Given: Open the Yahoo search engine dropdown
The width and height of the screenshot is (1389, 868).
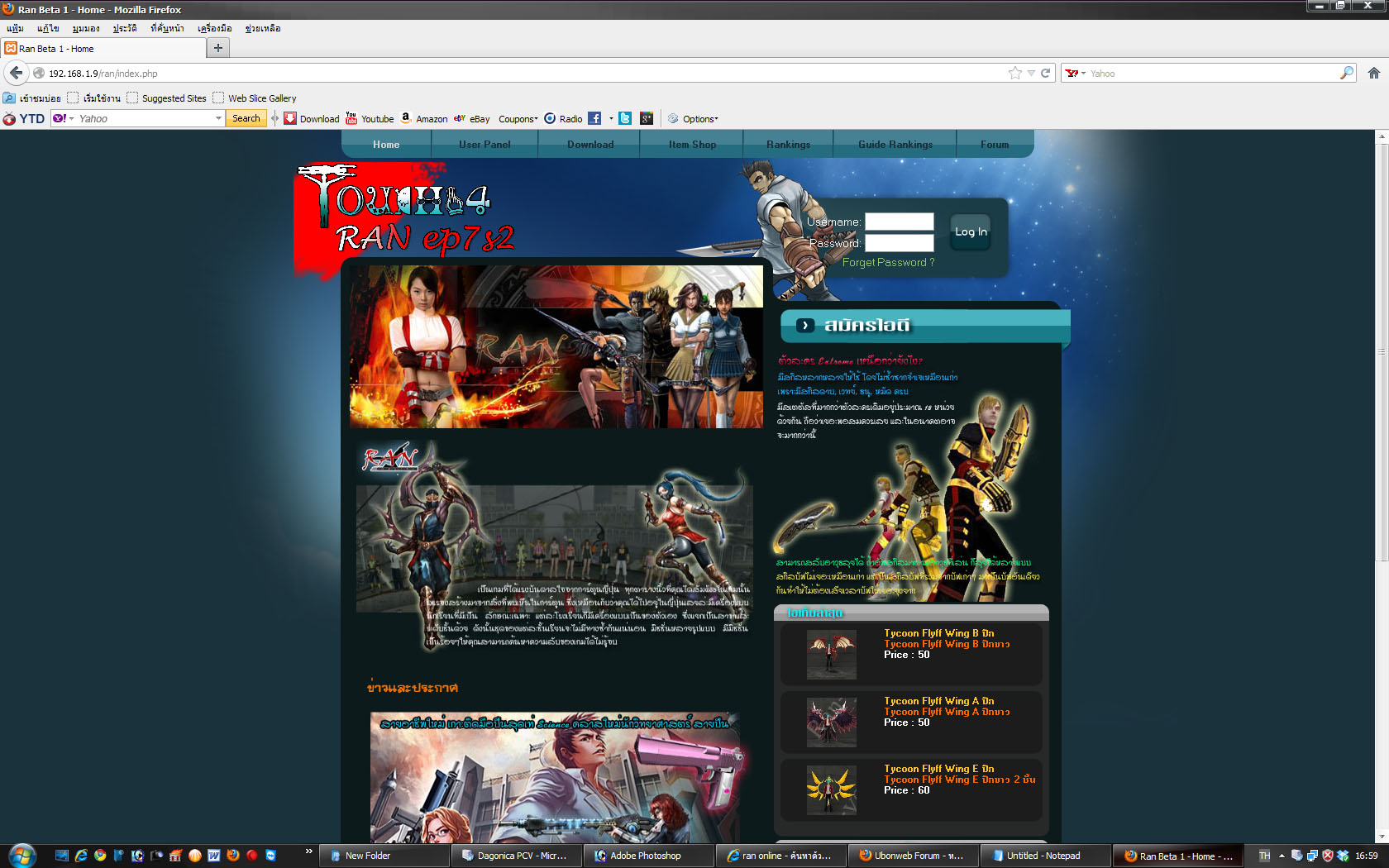Looking at the screenshot, I should [x=1076, y=73].
